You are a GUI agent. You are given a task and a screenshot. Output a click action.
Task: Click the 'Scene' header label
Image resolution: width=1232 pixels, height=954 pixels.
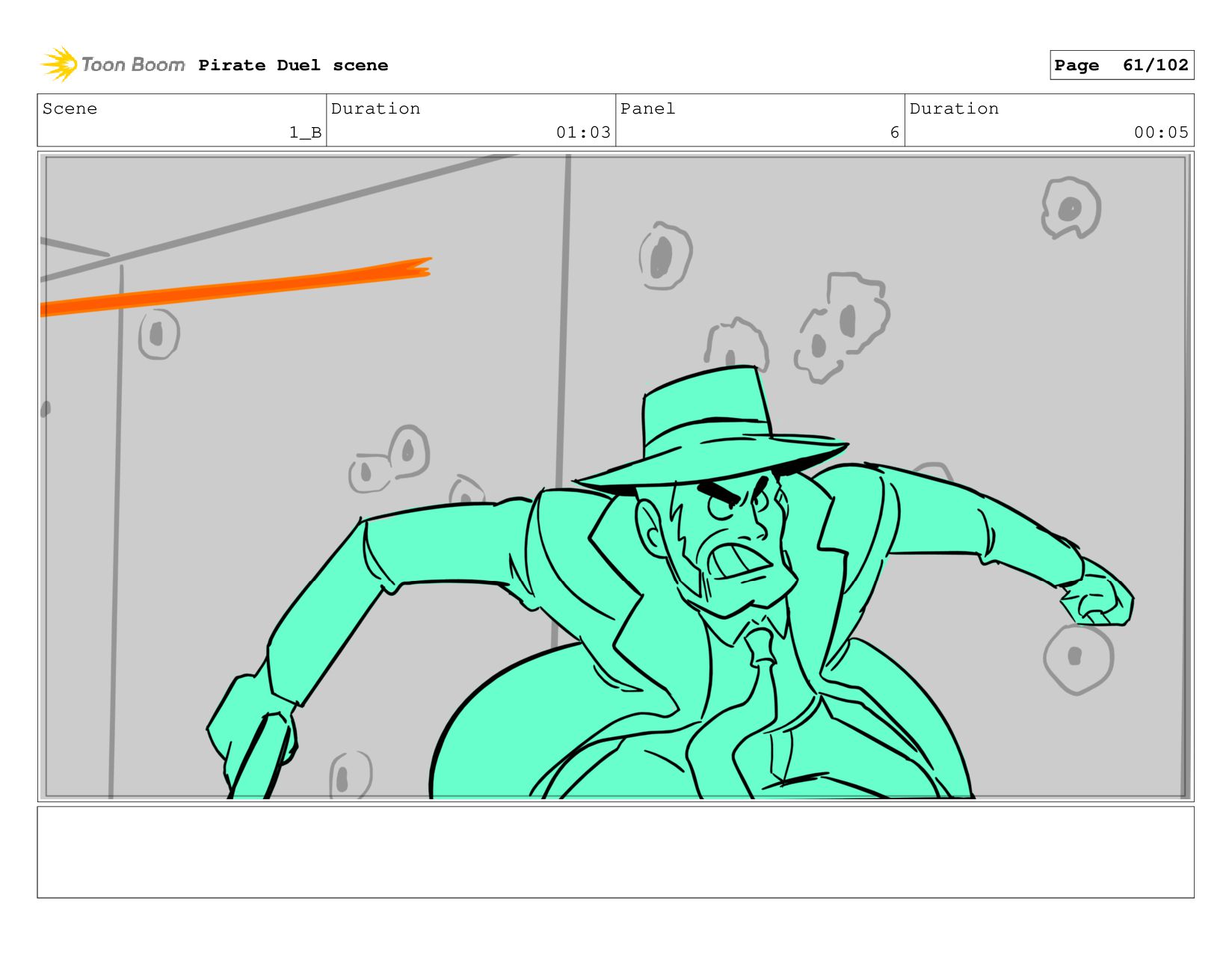pos(70,109)
